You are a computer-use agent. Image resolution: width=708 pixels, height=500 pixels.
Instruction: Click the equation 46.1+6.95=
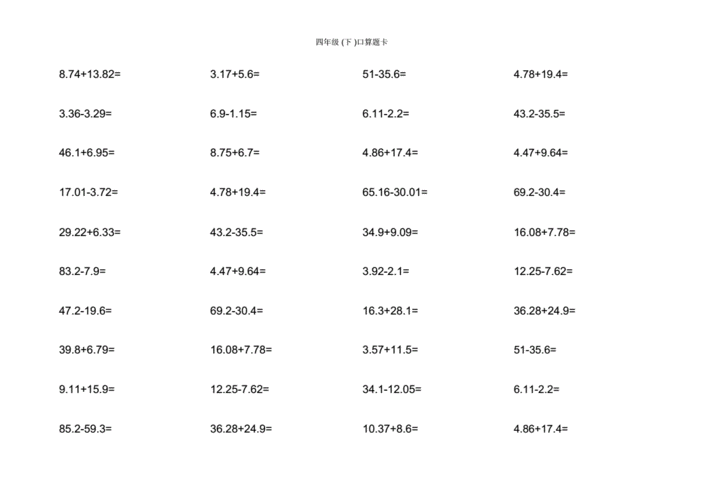coord(87,153)
